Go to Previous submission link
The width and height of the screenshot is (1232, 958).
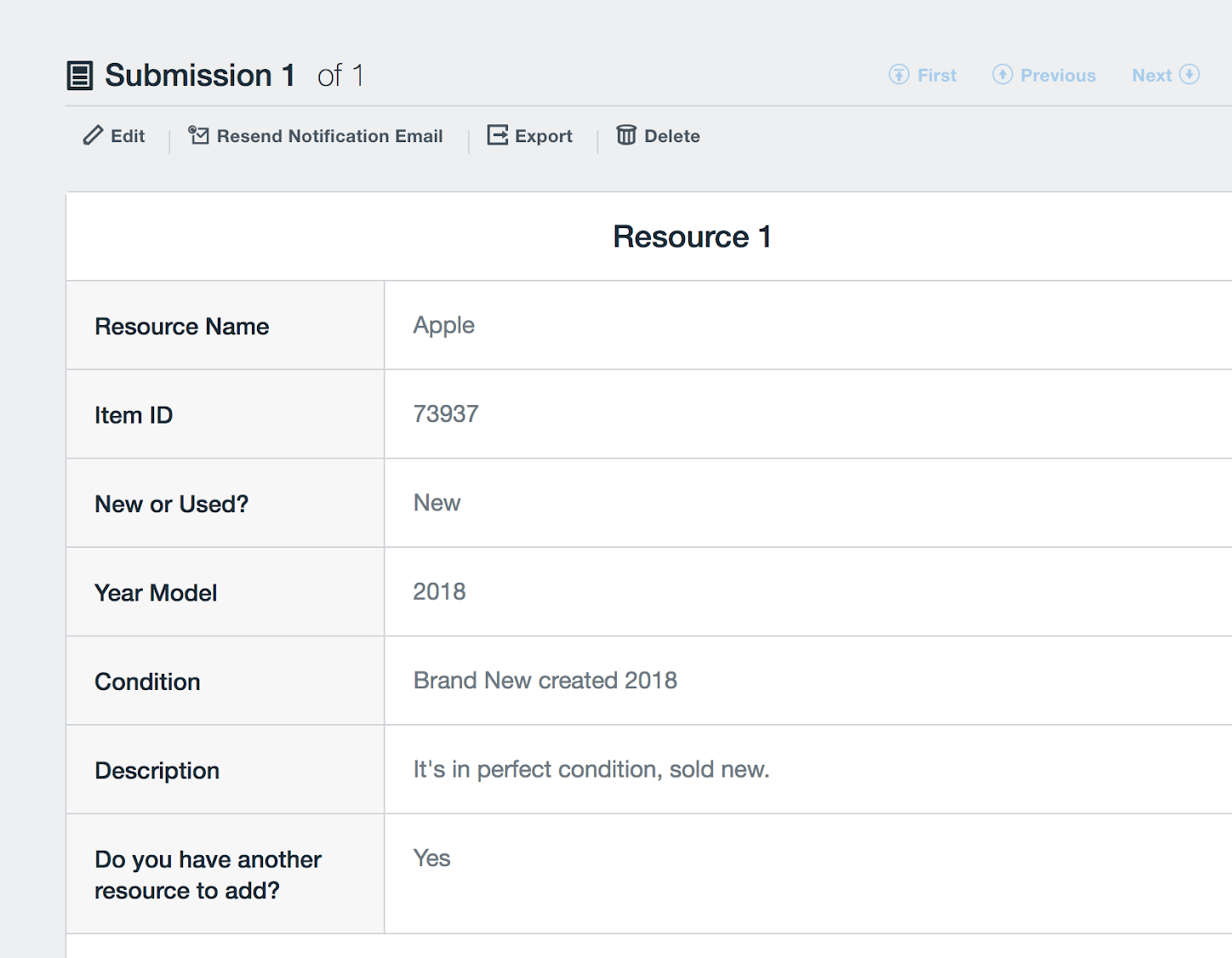pyautogui.click(x=1058, y=76)
